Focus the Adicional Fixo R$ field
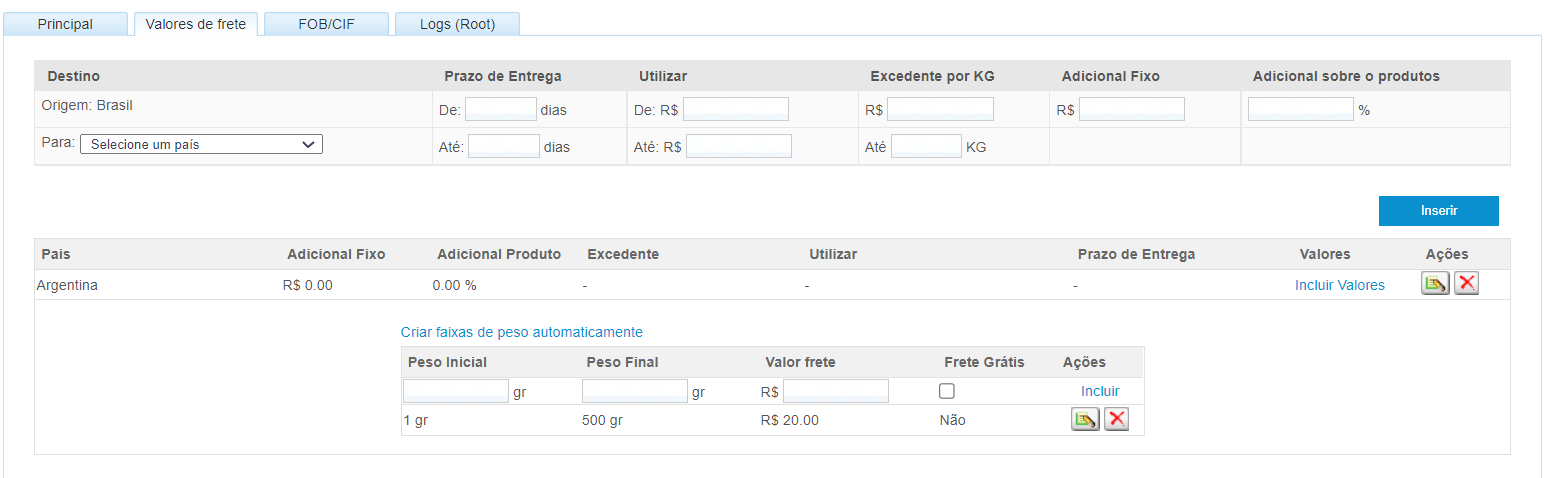 click(1132, 109)
